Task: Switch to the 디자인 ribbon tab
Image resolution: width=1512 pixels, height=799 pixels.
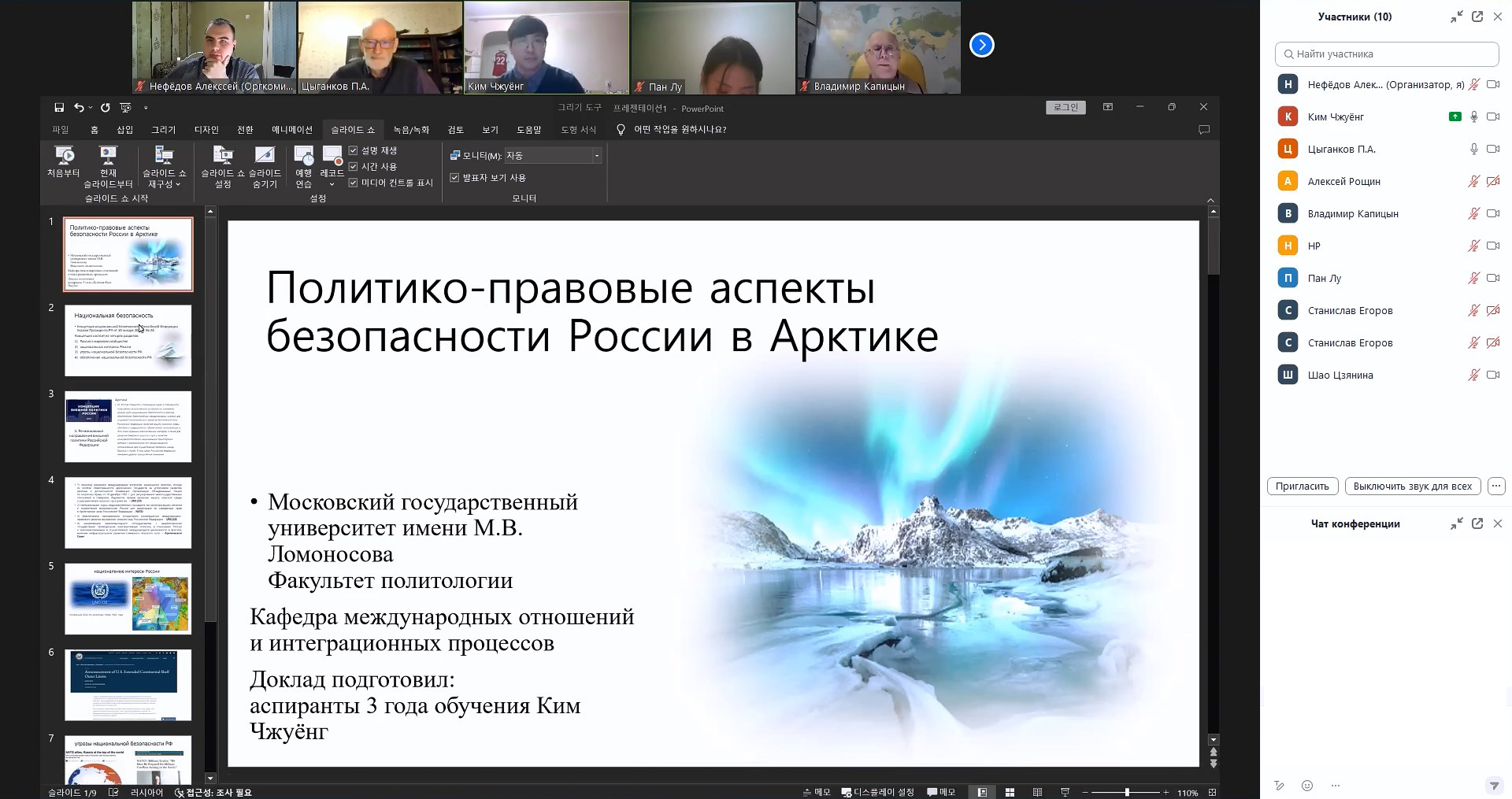Action: [206, 130]
